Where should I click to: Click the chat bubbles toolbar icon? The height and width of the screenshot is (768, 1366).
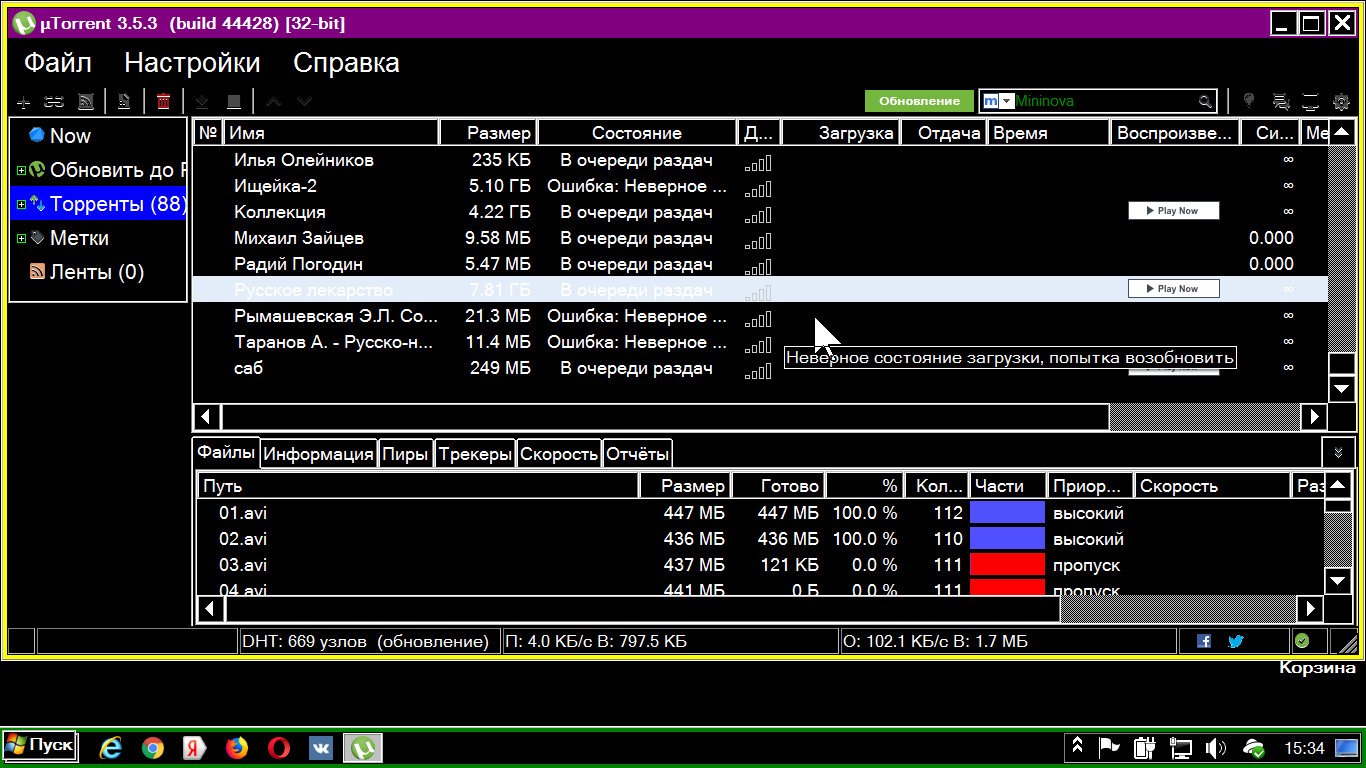pyautogui.click(x=1280, y=101)
